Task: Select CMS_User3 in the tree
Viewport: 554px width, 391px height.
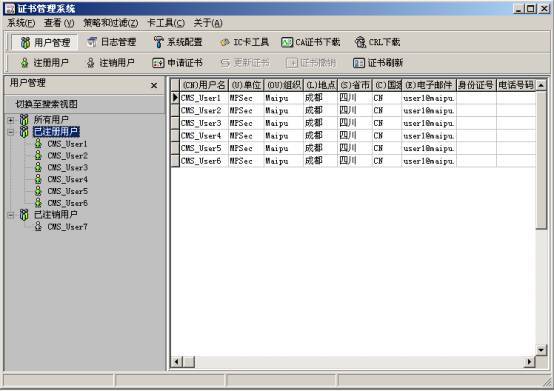Action: 67,167
